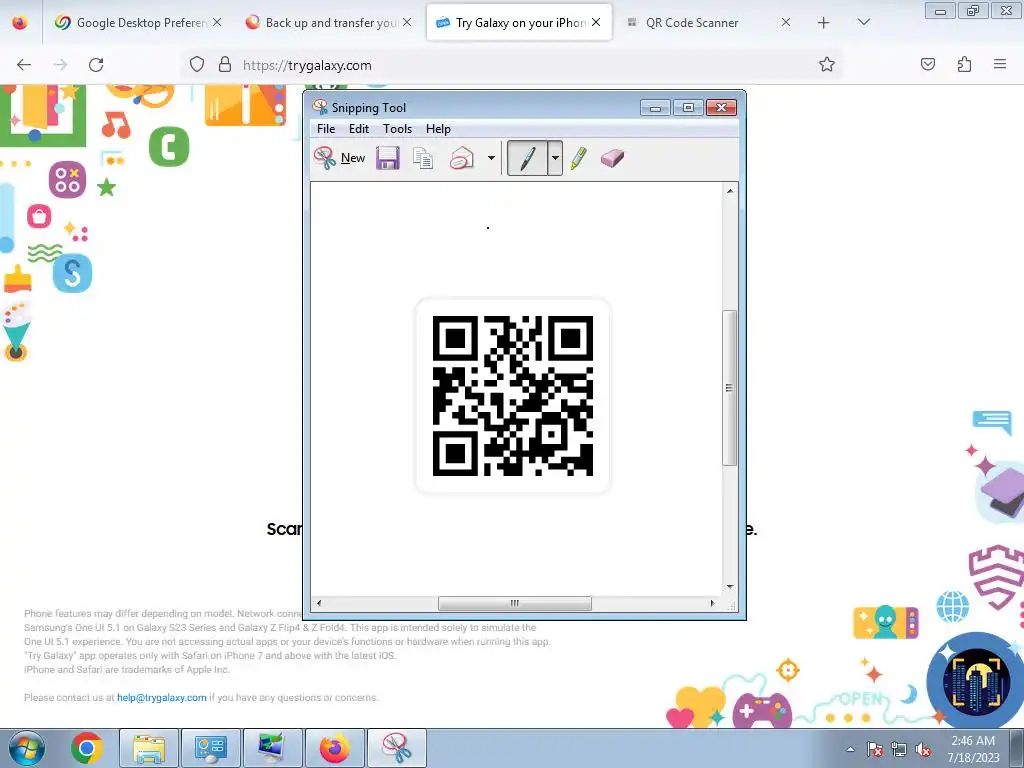
Task: Reload the current page
Action: click(96, 65)
